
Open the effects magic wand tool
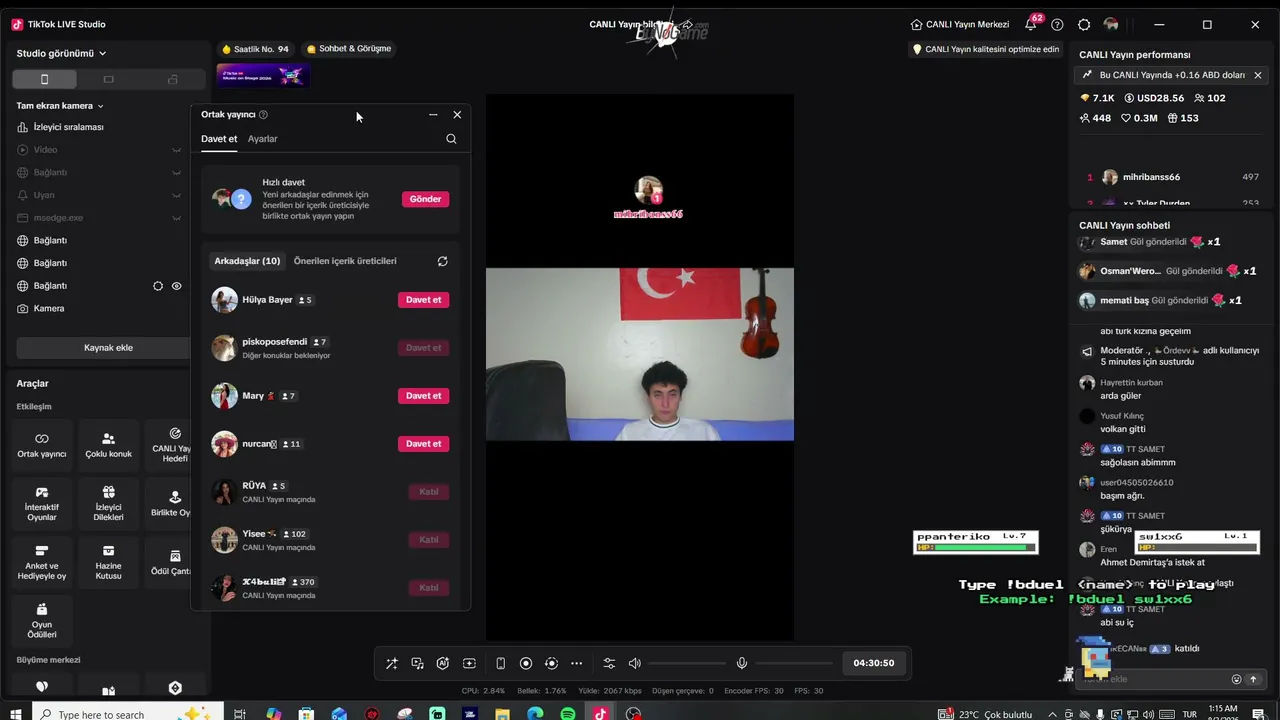tap(391, 663)
